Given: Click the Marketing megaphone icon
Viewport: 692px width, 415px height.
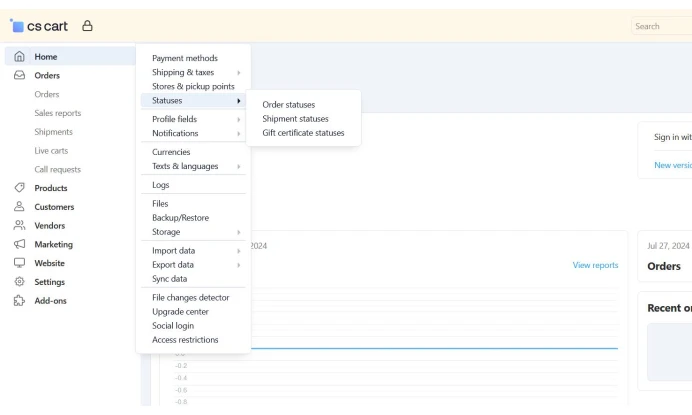Looking at the screenshot, I should [x=19, y=244].
